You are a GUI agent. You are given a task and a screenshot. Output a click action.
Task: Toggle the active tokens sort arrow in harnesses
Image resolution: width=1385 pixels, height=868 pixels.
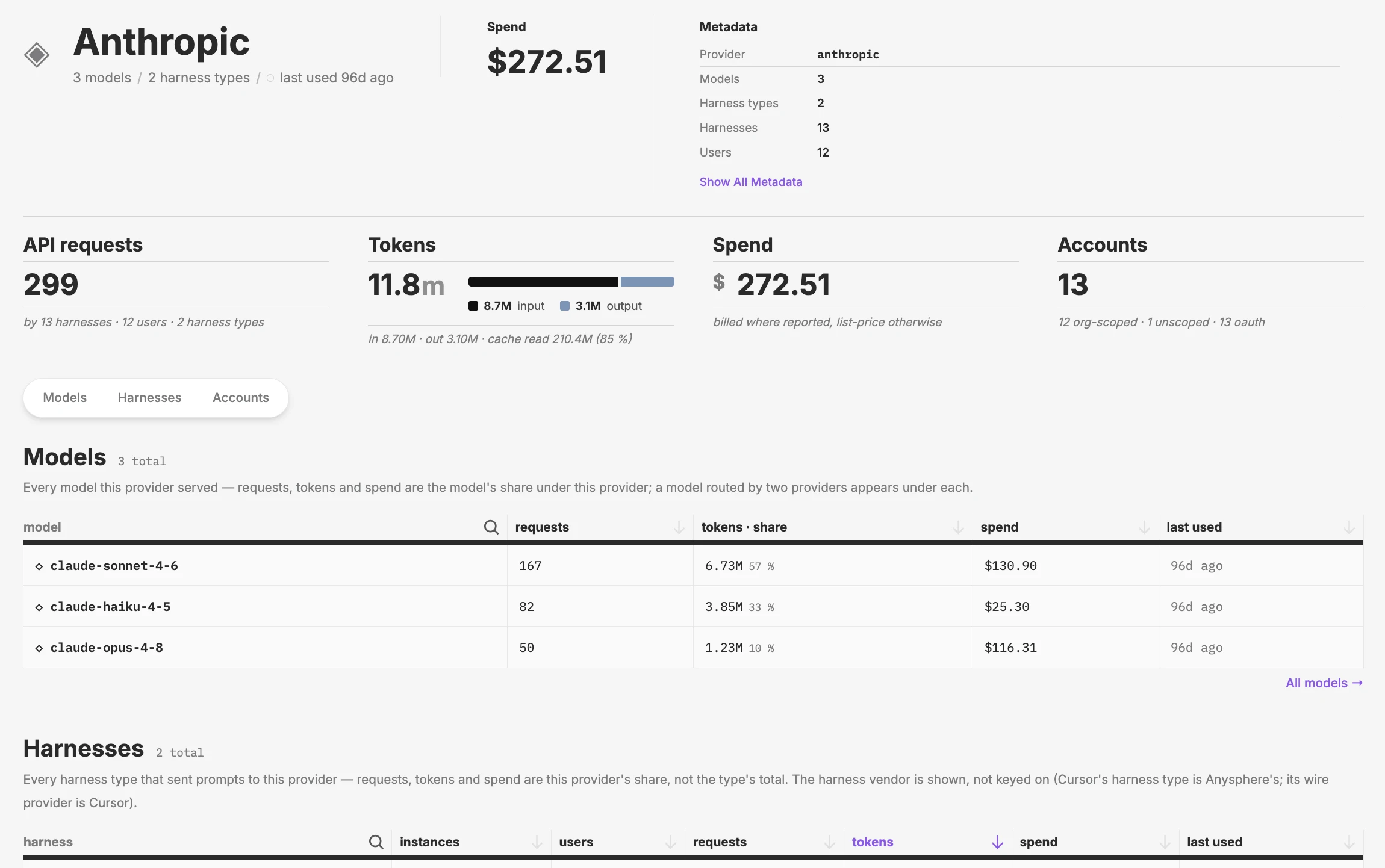point(997,842)
